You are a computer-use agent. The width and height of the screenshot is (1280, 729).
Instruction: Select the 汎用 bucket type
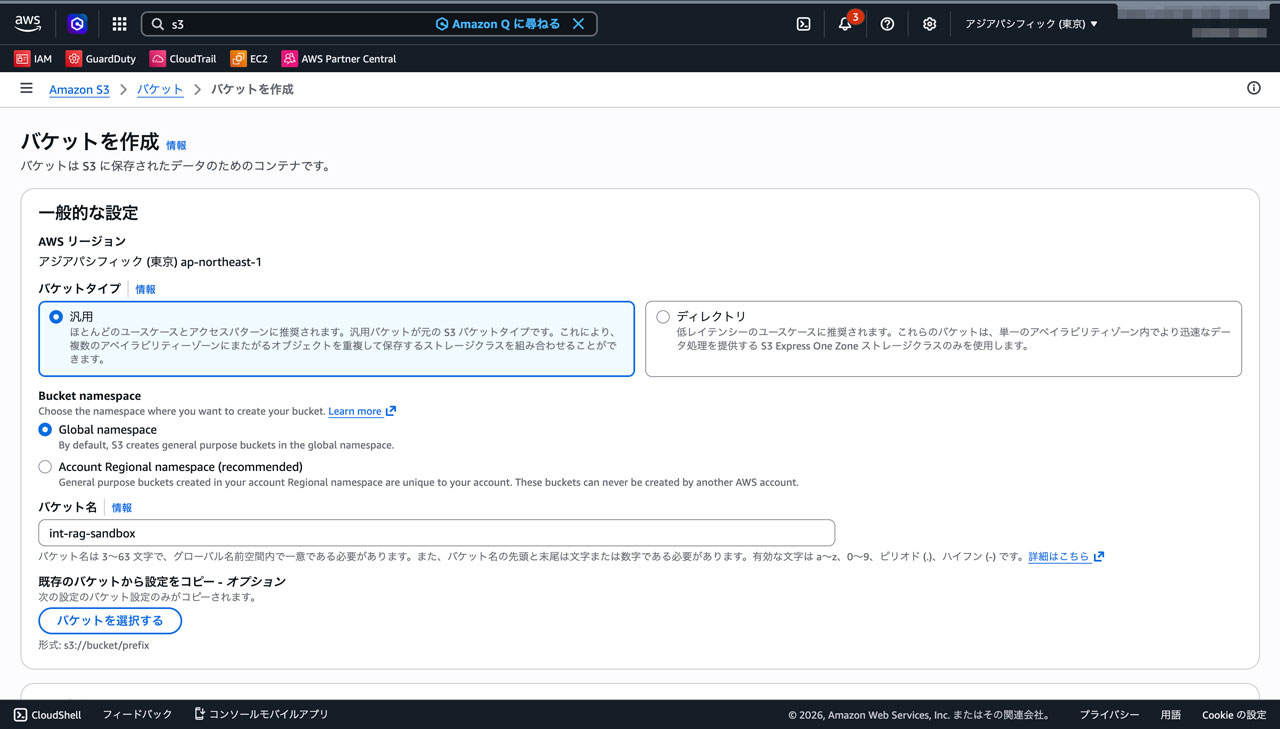[56, 317]
